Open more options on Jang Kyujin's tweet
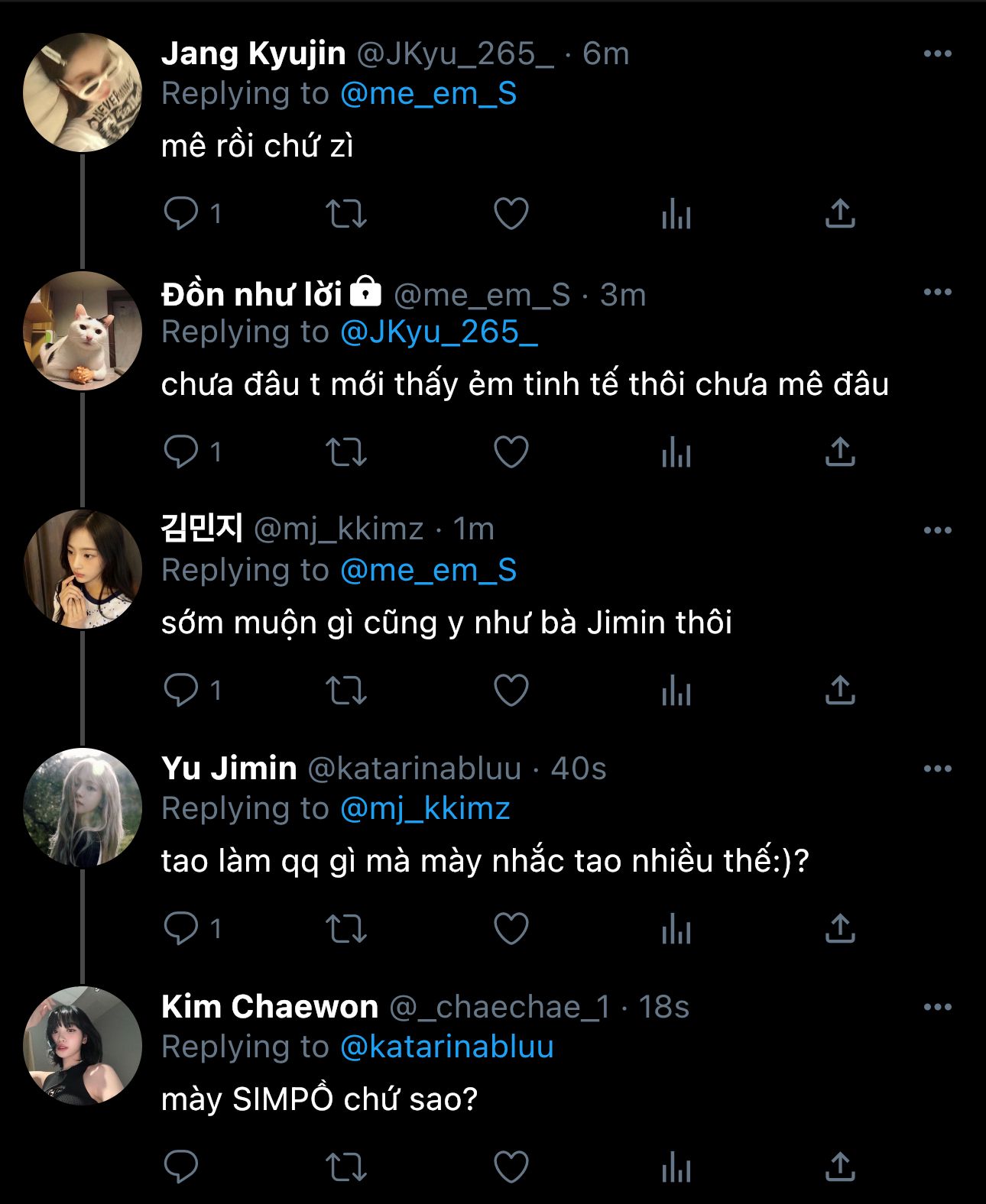The width and height of the screenshot is (986, 1204). 937,53
